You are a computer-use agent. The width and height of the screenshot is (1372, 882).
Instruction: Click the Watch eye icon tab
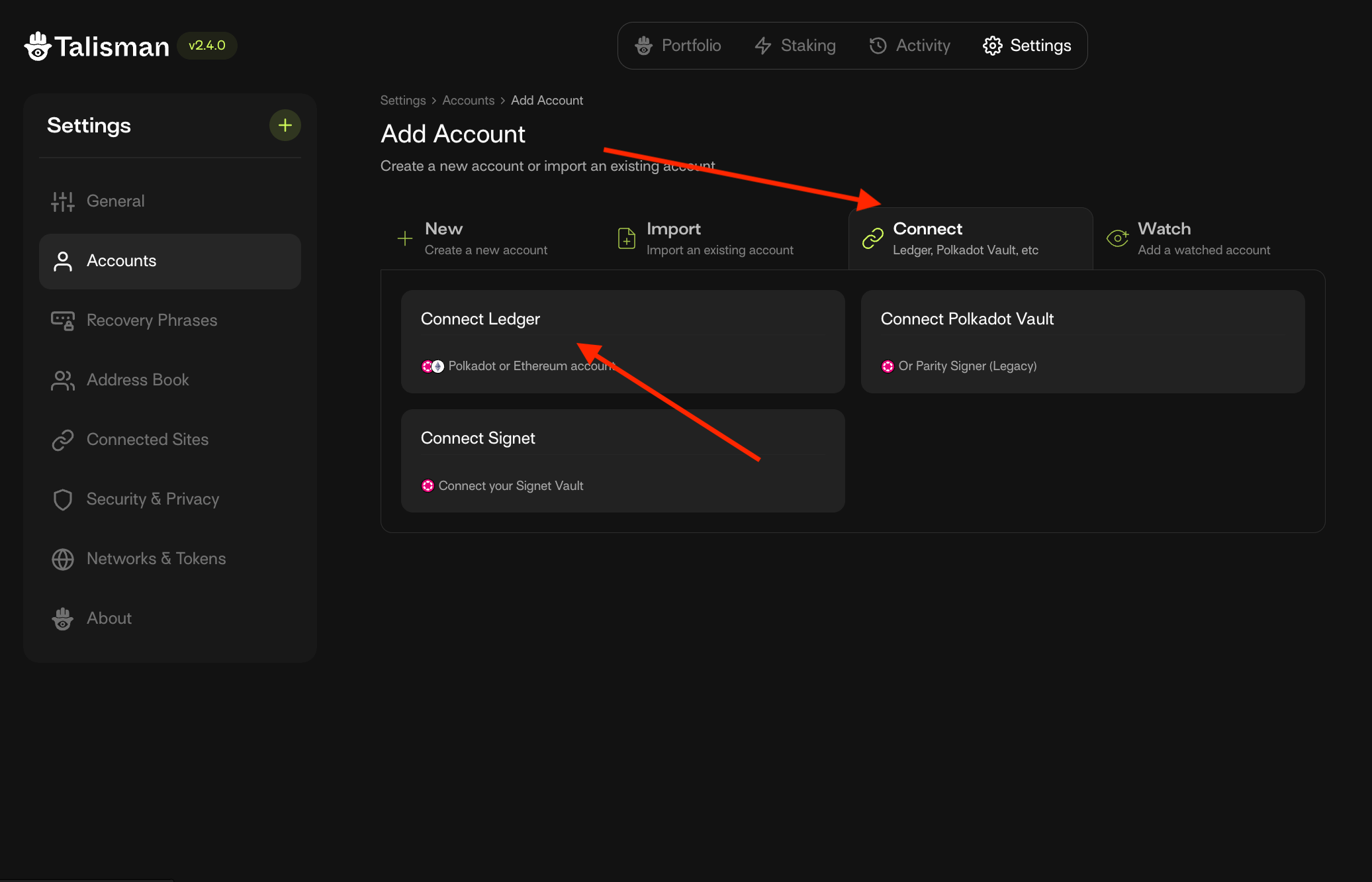point(1117,238)
